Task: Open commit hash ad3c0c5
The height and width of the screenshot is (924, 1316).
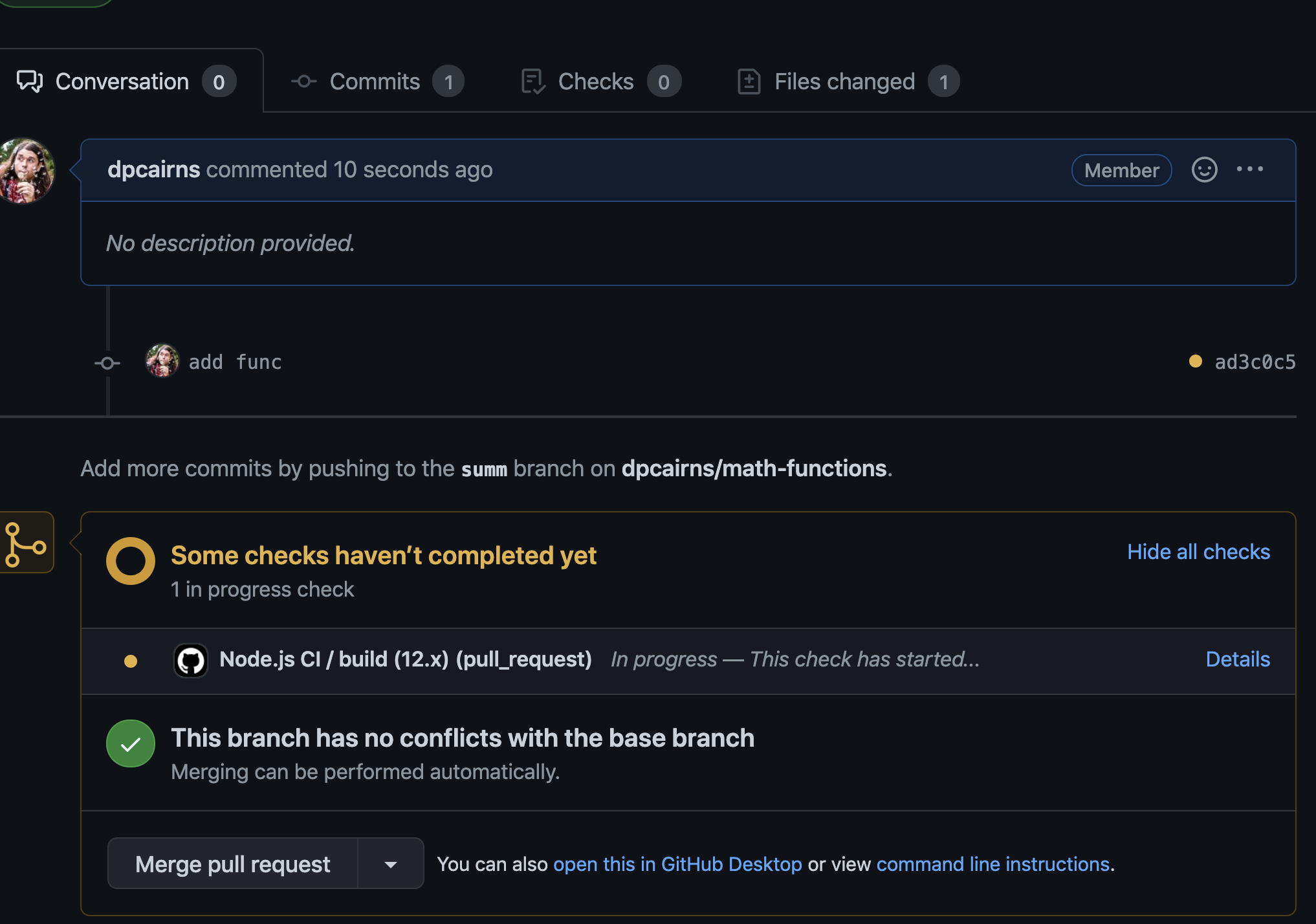Action: tap(1255, 362)
